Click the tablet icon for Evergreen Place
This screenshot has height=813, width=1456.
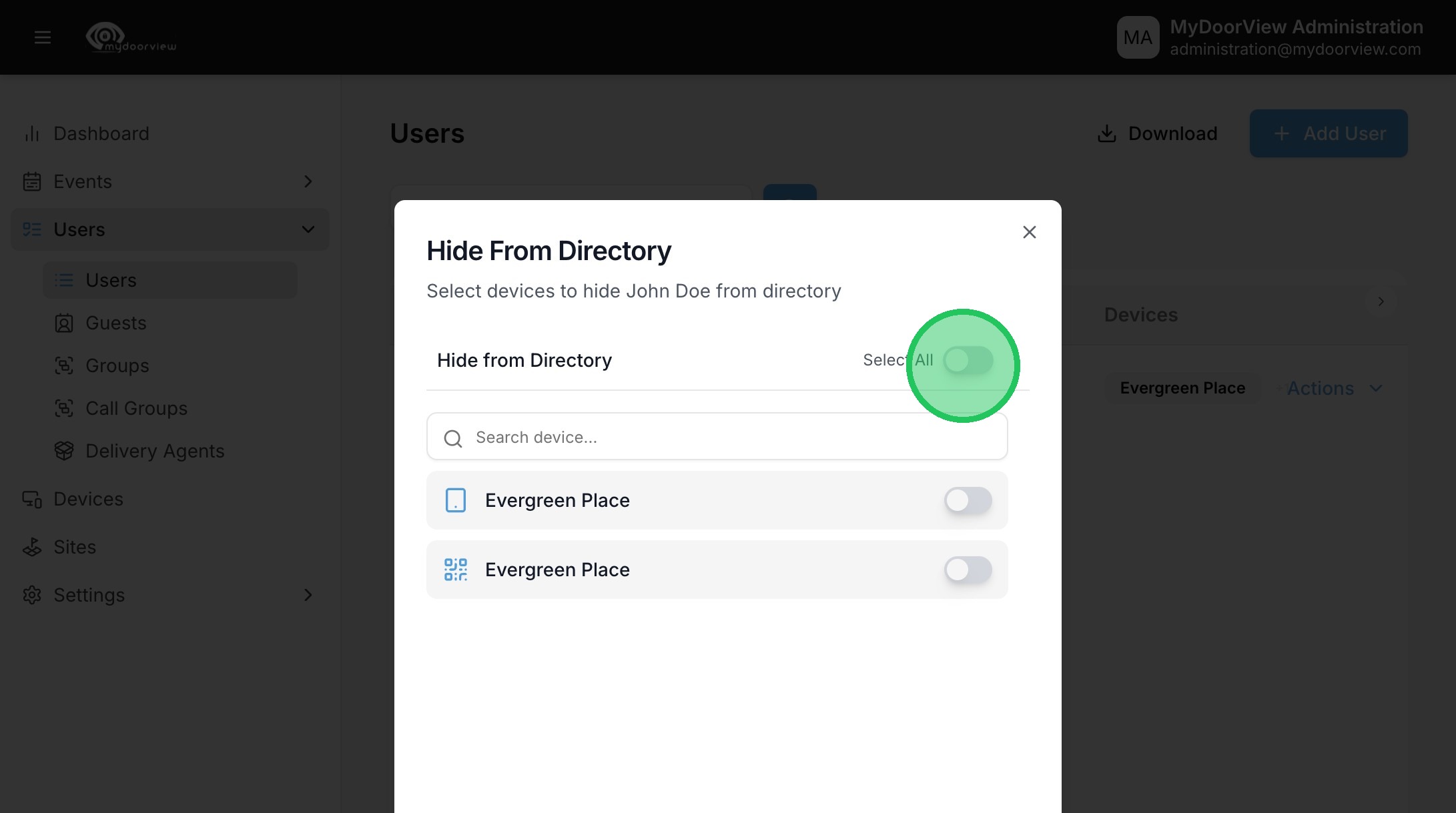click(x=456, y=500)
